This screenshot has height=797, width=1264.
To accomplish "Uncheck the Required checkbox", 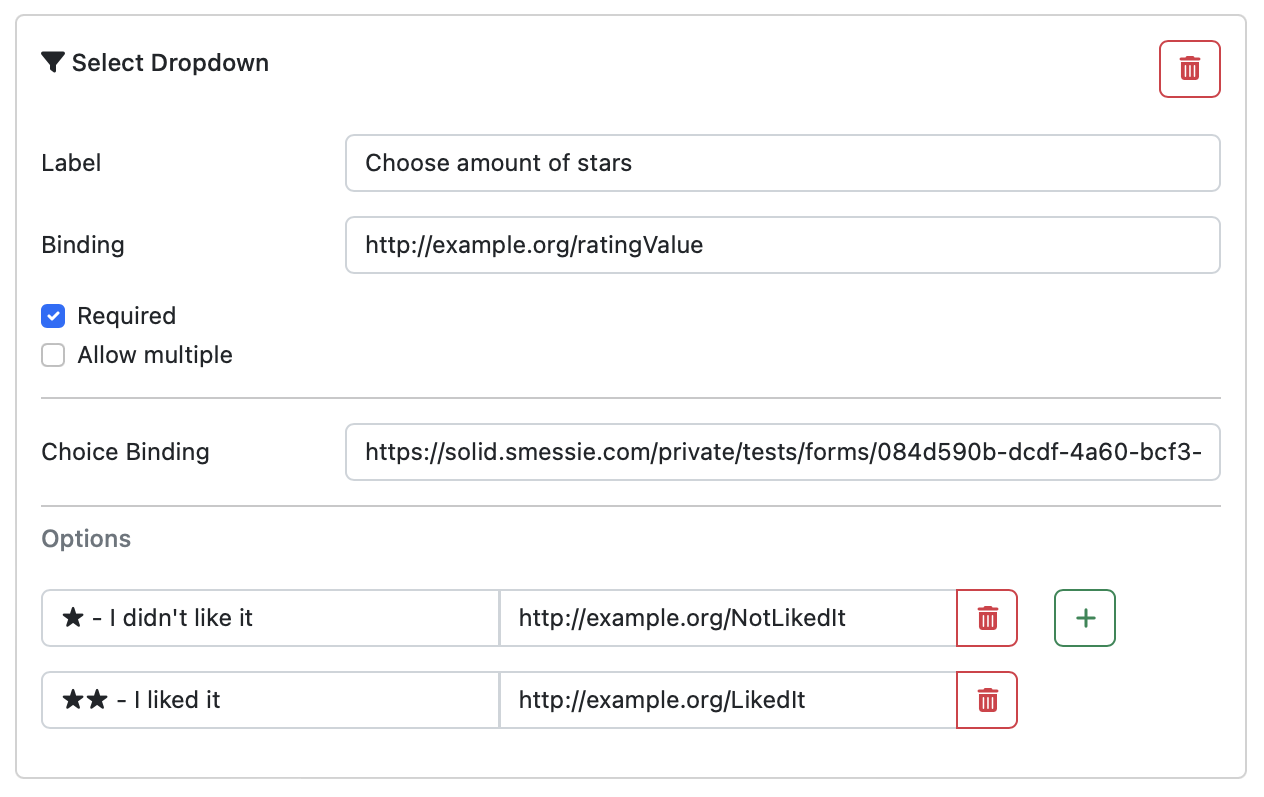I will (x=53, y=316).
